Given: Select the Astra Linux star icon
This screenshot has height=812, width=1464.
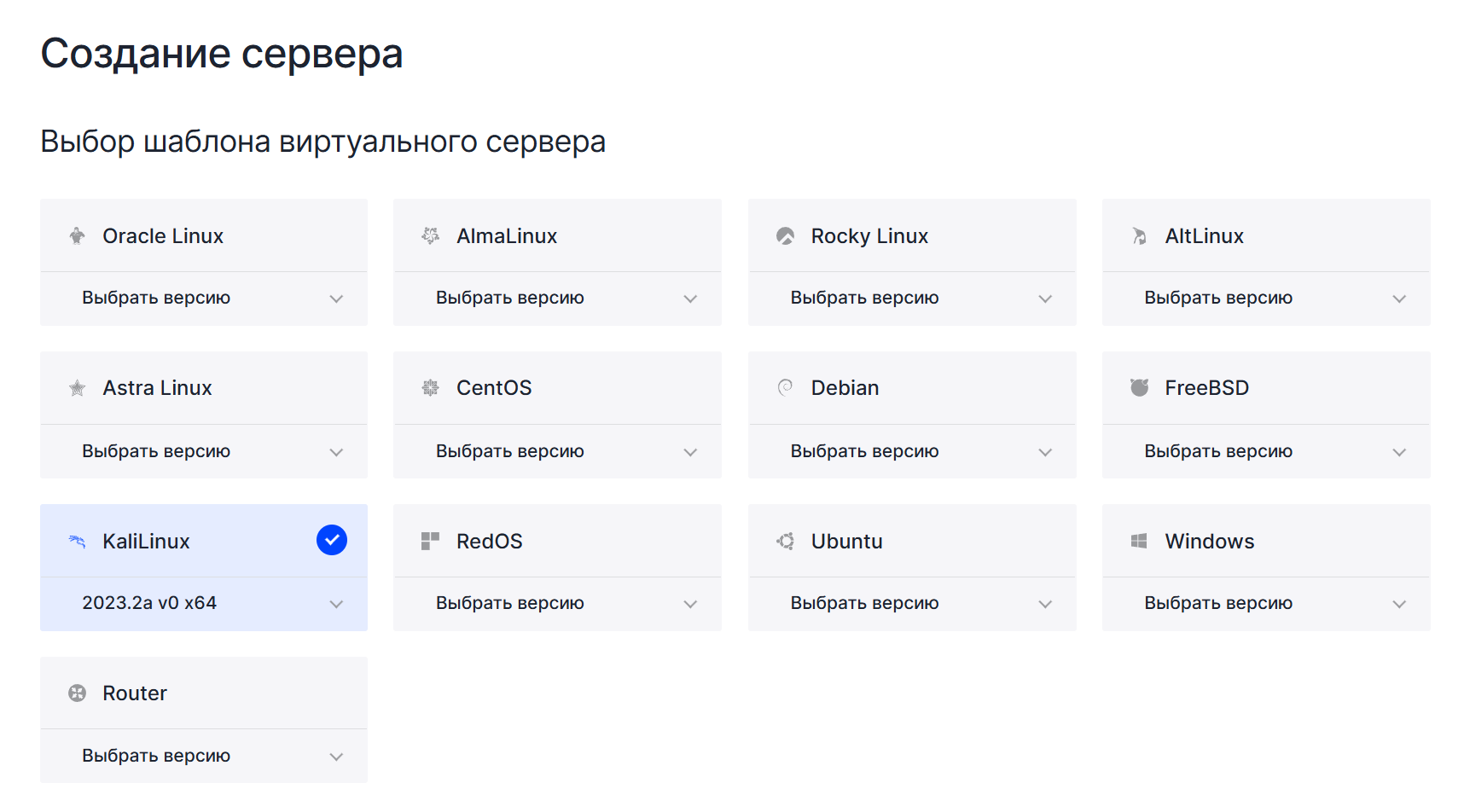Looking at the screenshot, I should click(78, 387).
